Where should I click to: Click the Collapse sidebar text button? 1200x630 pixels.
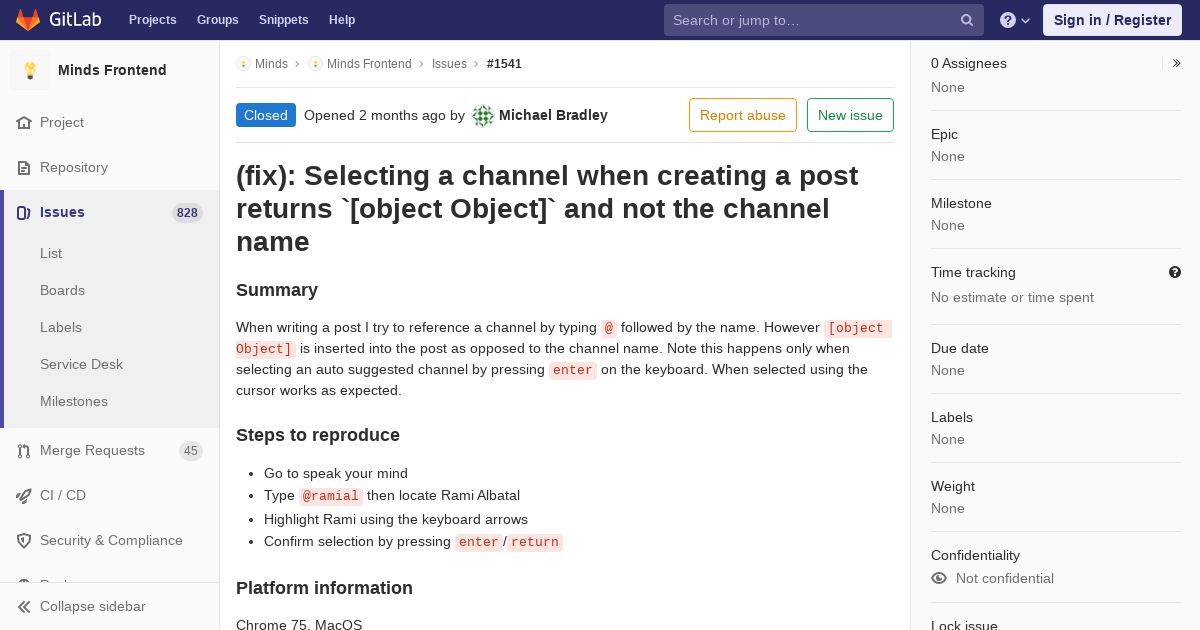tap(92, 607)
